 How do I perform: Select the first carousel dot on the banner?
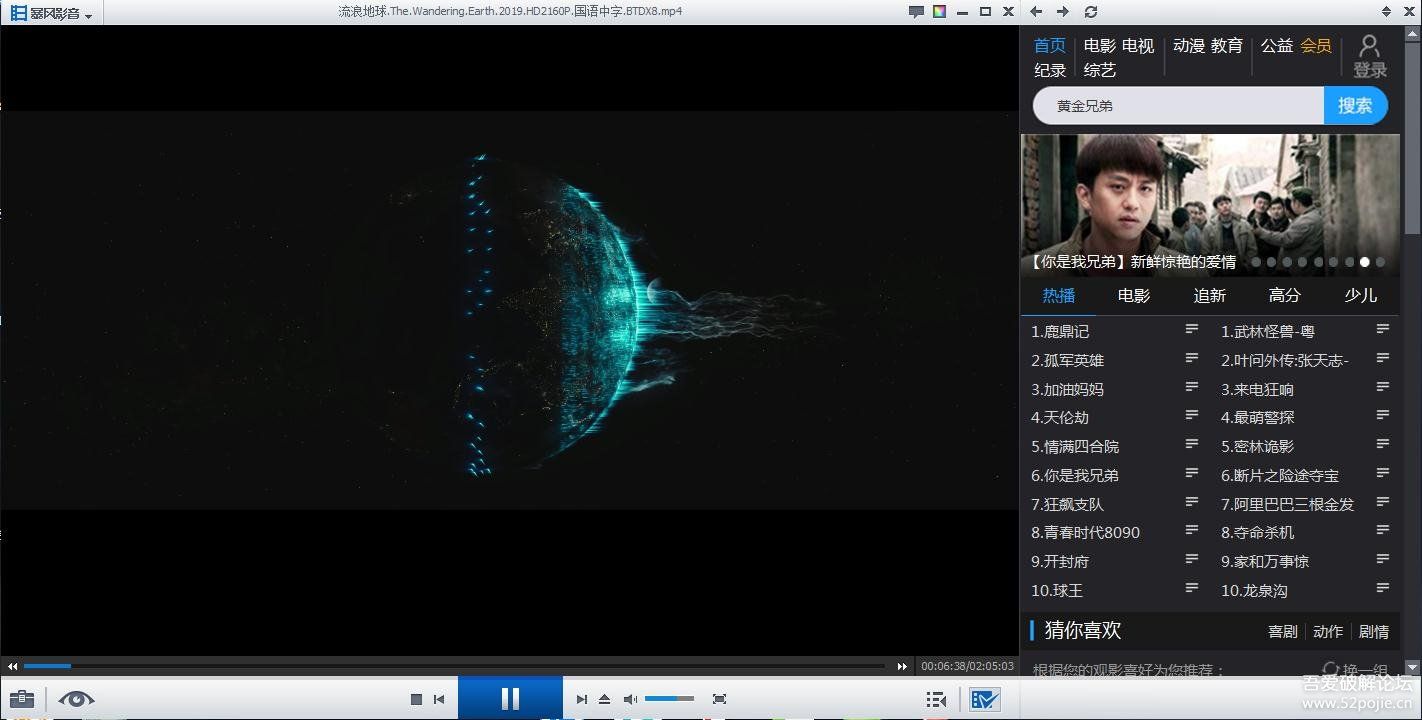tap(1256, 262)
